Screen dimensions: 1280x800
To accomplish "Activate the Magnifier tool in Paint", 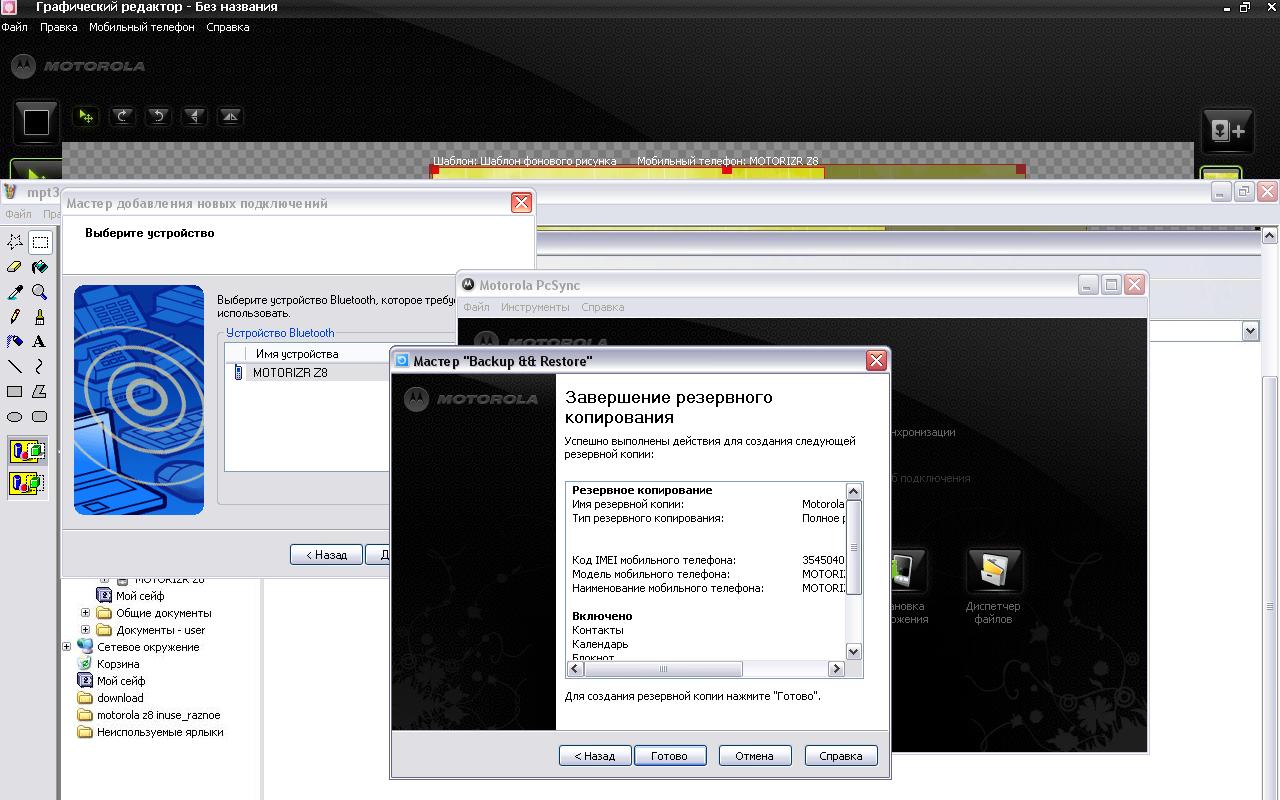I will pos(40,292).
